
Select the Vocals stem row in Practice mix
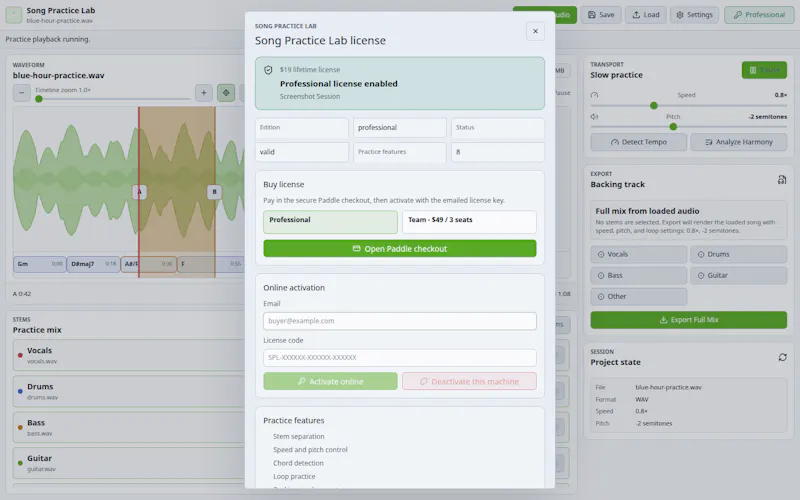pyautogui.click(x=129, y=355)
